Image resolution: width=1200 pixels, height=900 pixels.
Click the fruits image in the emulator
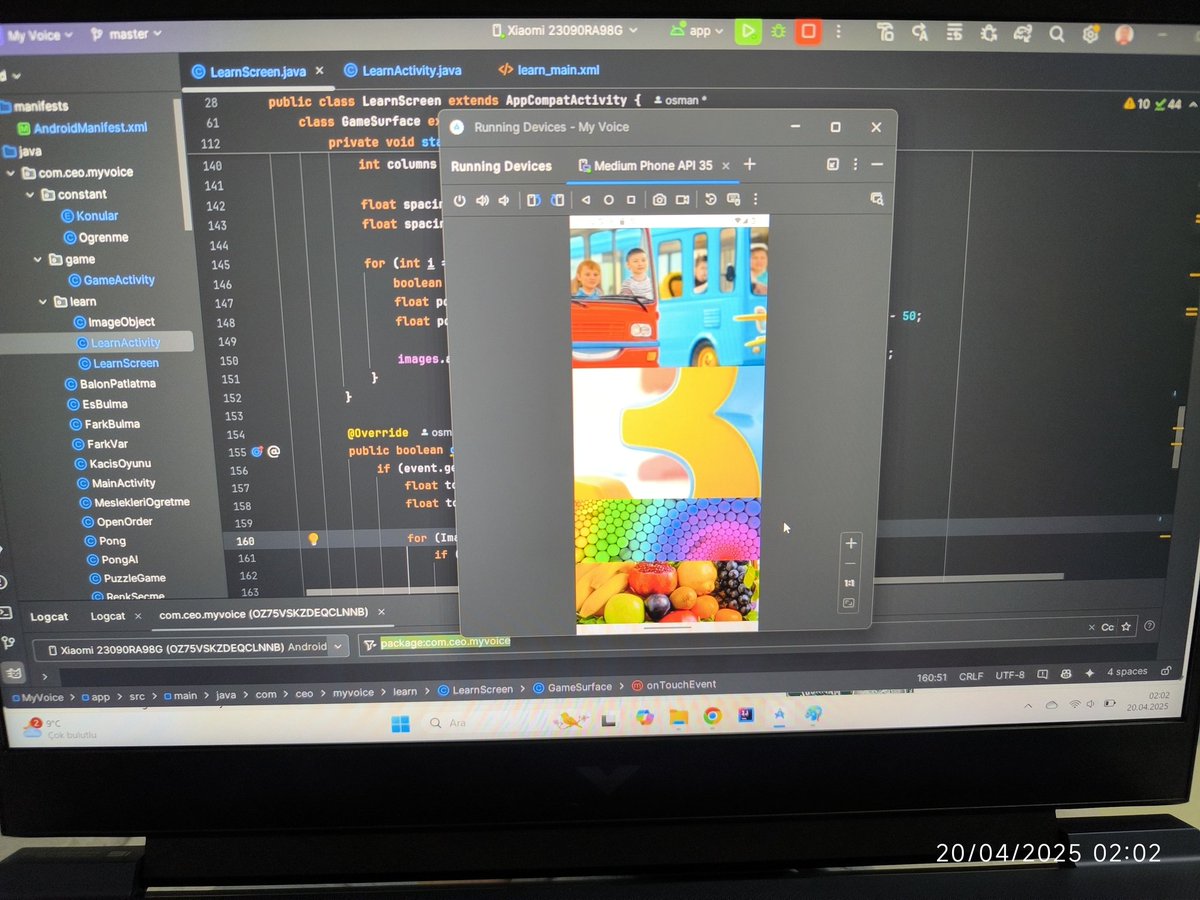[x=667, y=592]
